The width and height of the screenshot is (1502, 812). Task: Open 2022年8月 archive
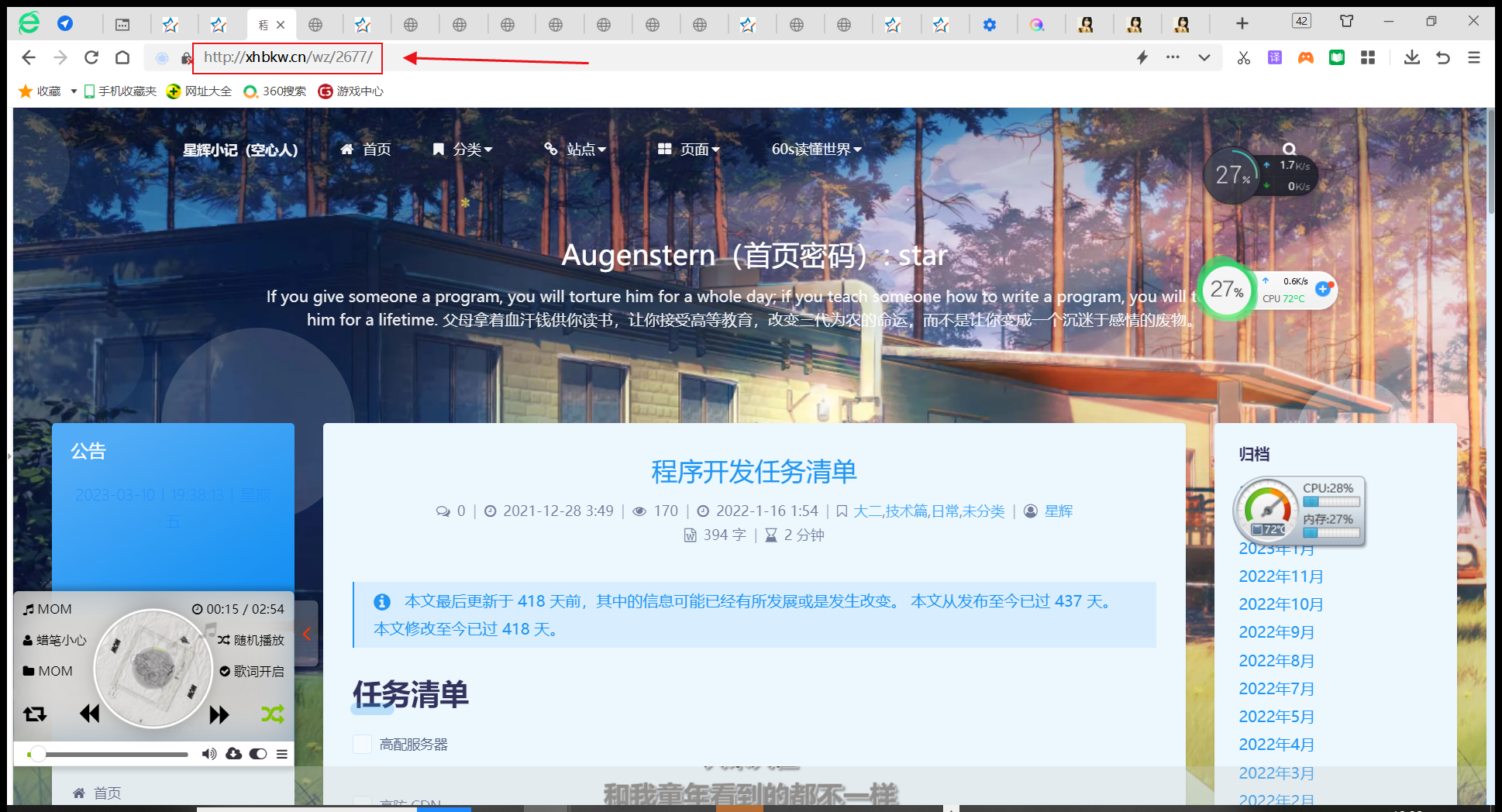tap(1276, 661)
